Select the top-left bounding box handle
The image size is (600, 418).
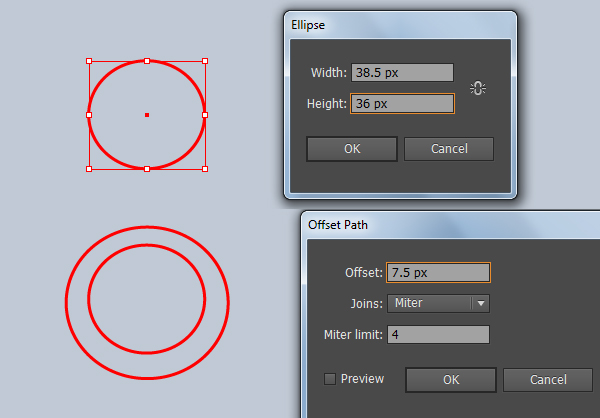point(89,61)
